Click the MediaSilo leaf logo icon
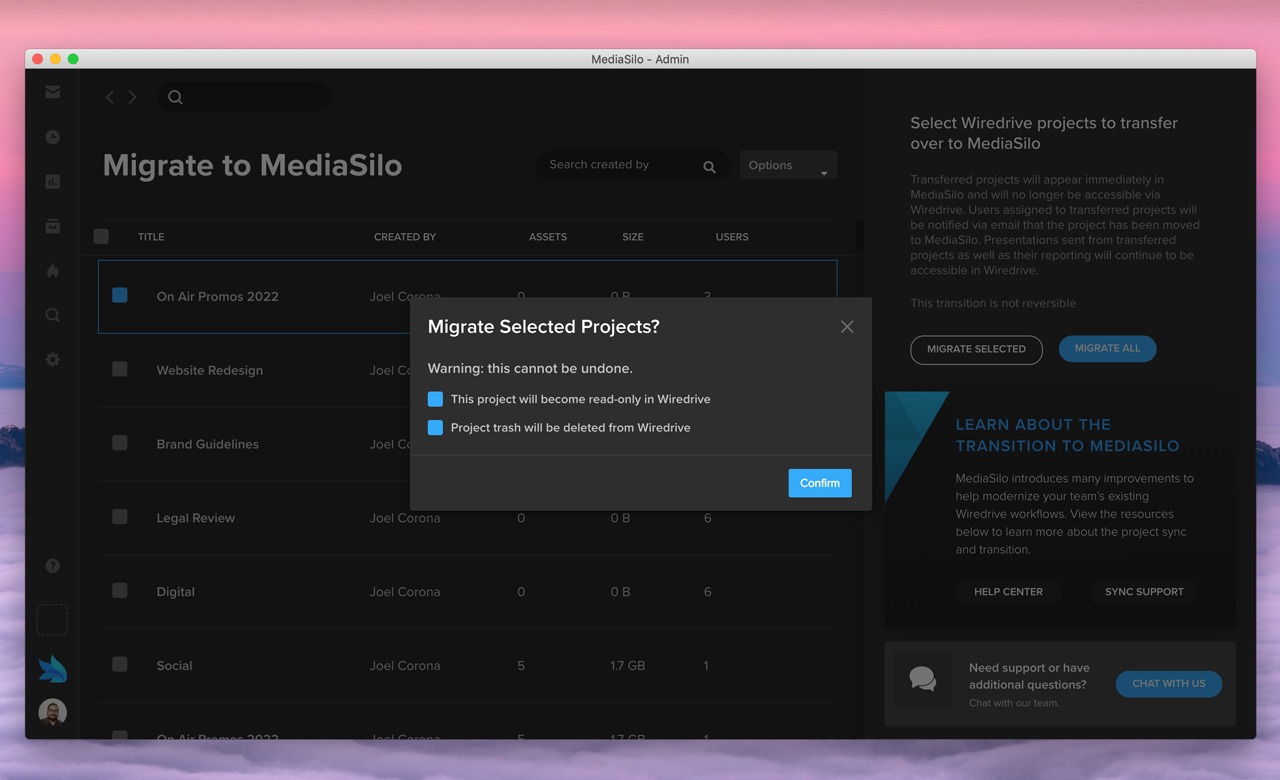 [x=52, y=668]
